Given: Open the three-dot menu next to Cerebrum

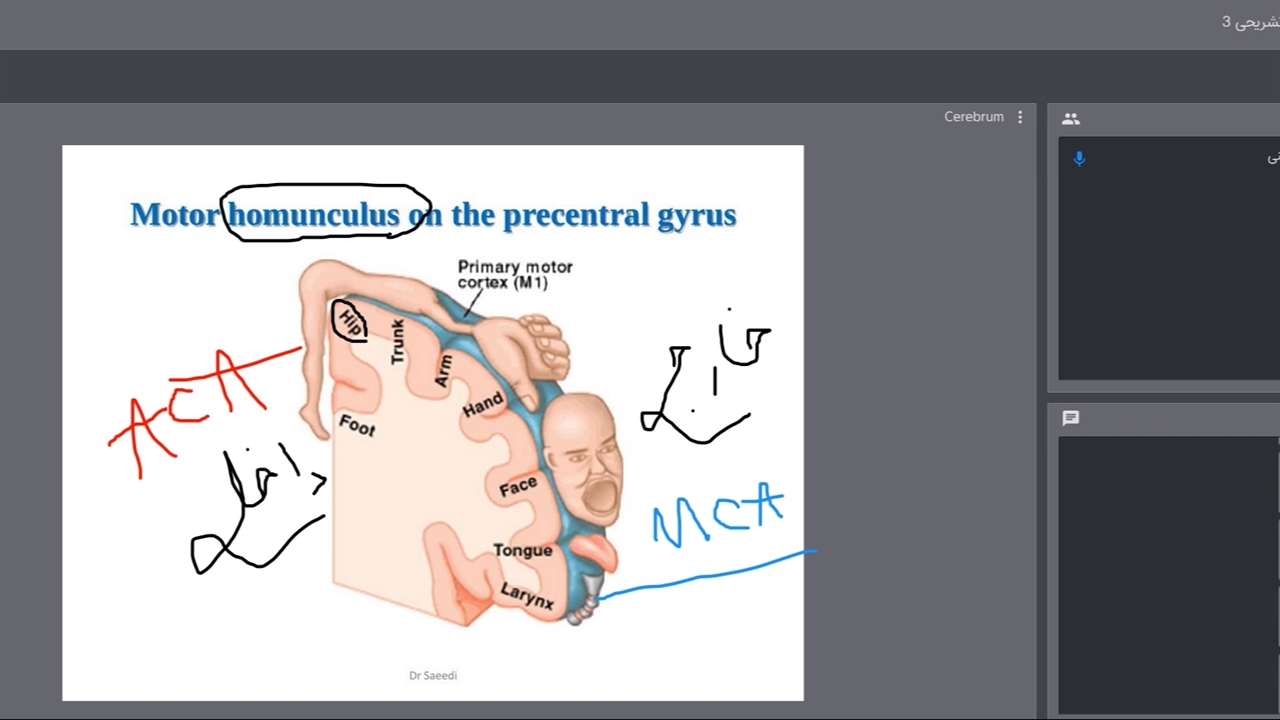Looking at the screenshot, I should [x=1020, y=117].
